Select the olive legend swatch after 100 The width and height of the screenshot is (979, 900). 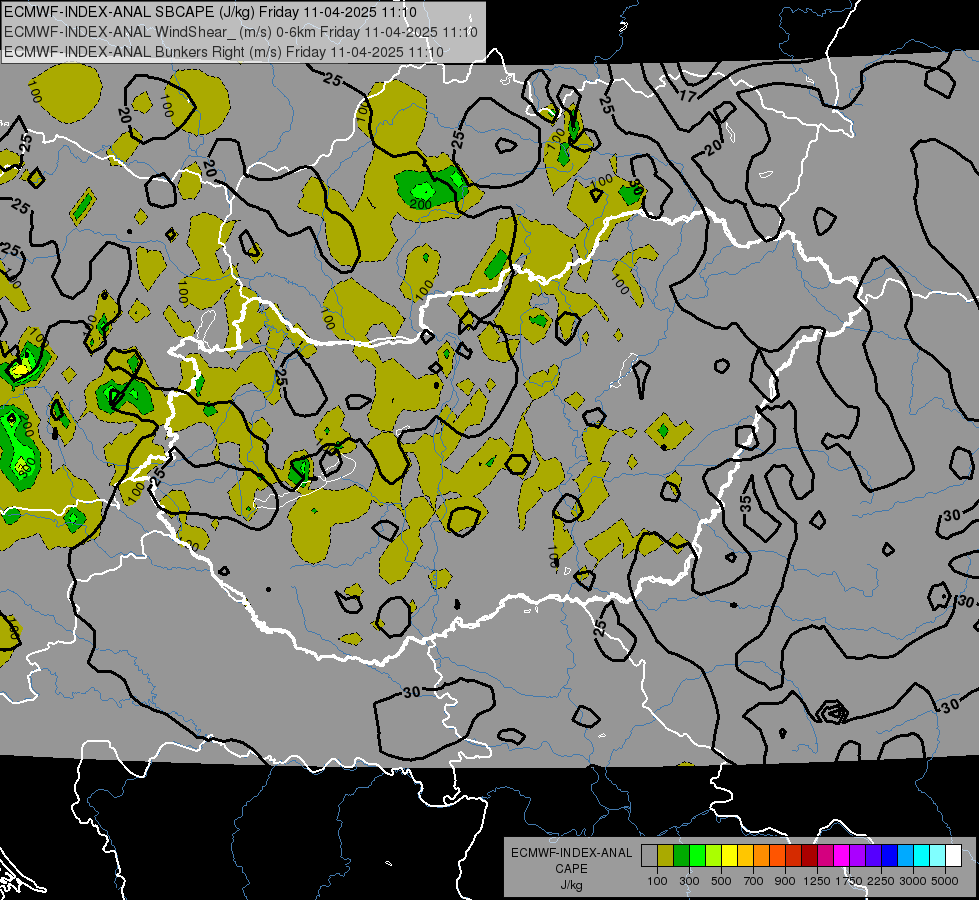(x=665, y=855)
